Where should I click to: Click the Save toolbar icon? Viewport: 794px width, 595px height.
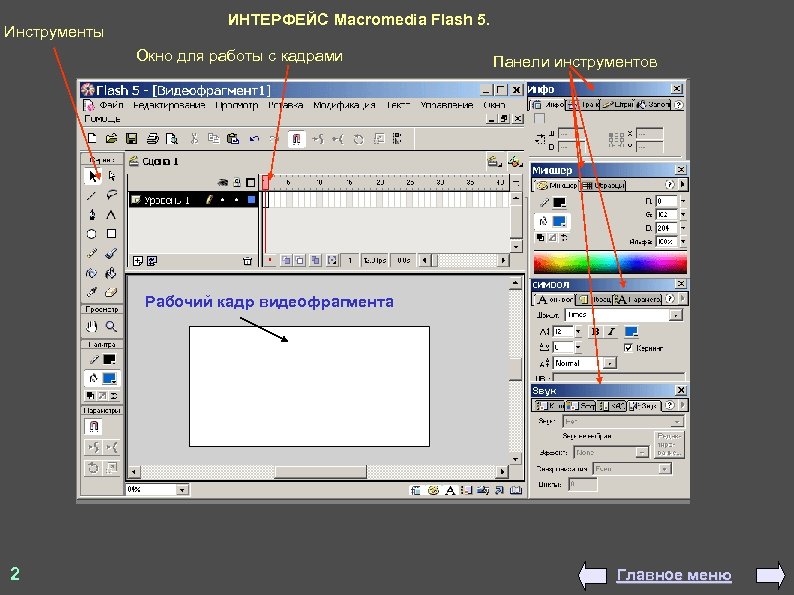click(132, 138)
